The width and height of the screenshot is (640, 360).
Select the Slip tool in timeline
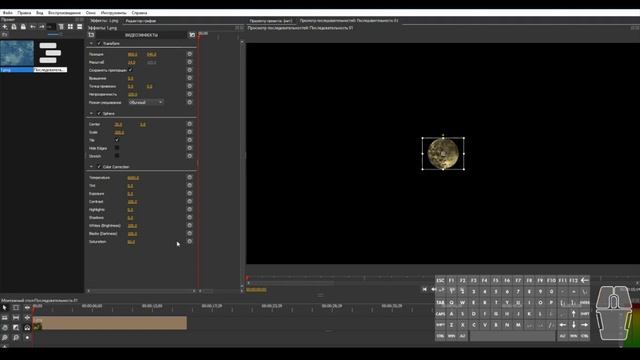[16, 318]
